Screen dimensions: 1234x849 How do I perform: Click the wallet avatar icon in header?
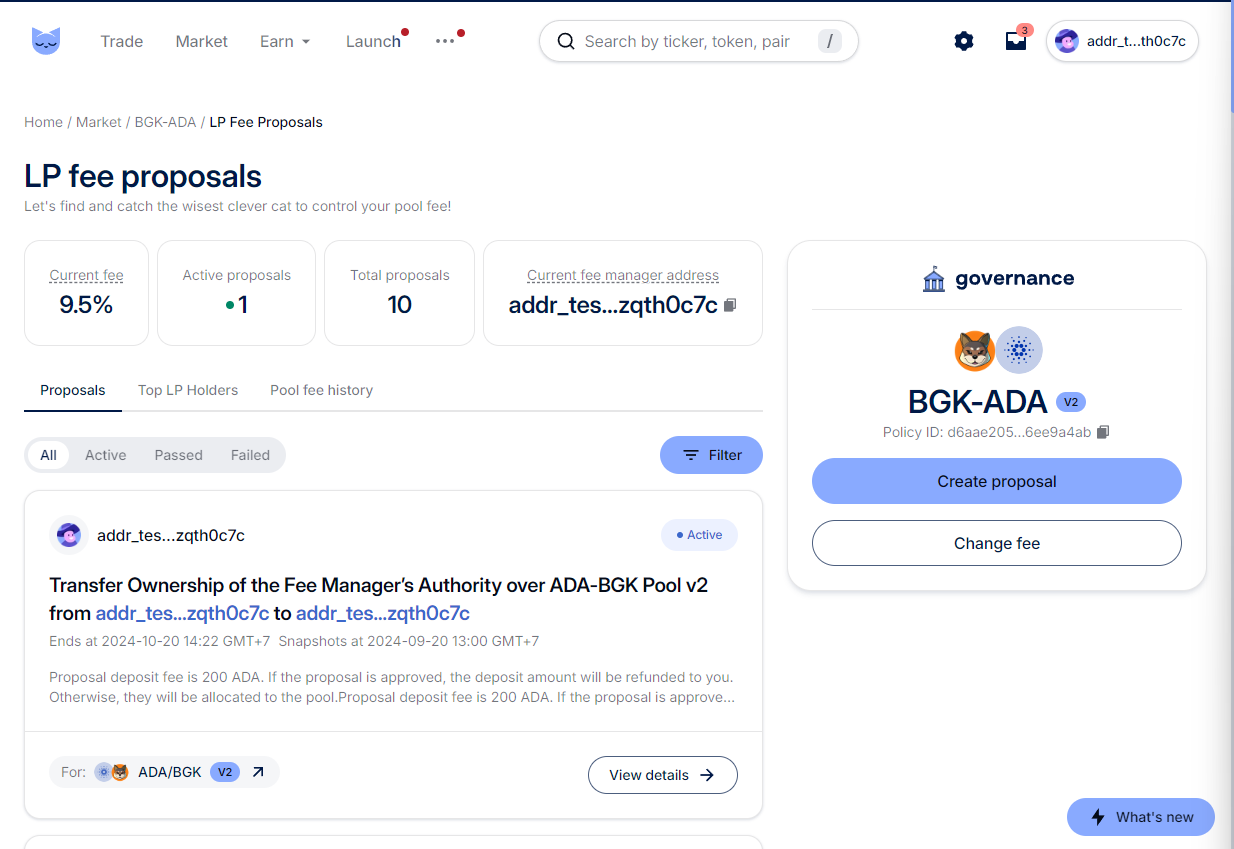point(1067,41)
